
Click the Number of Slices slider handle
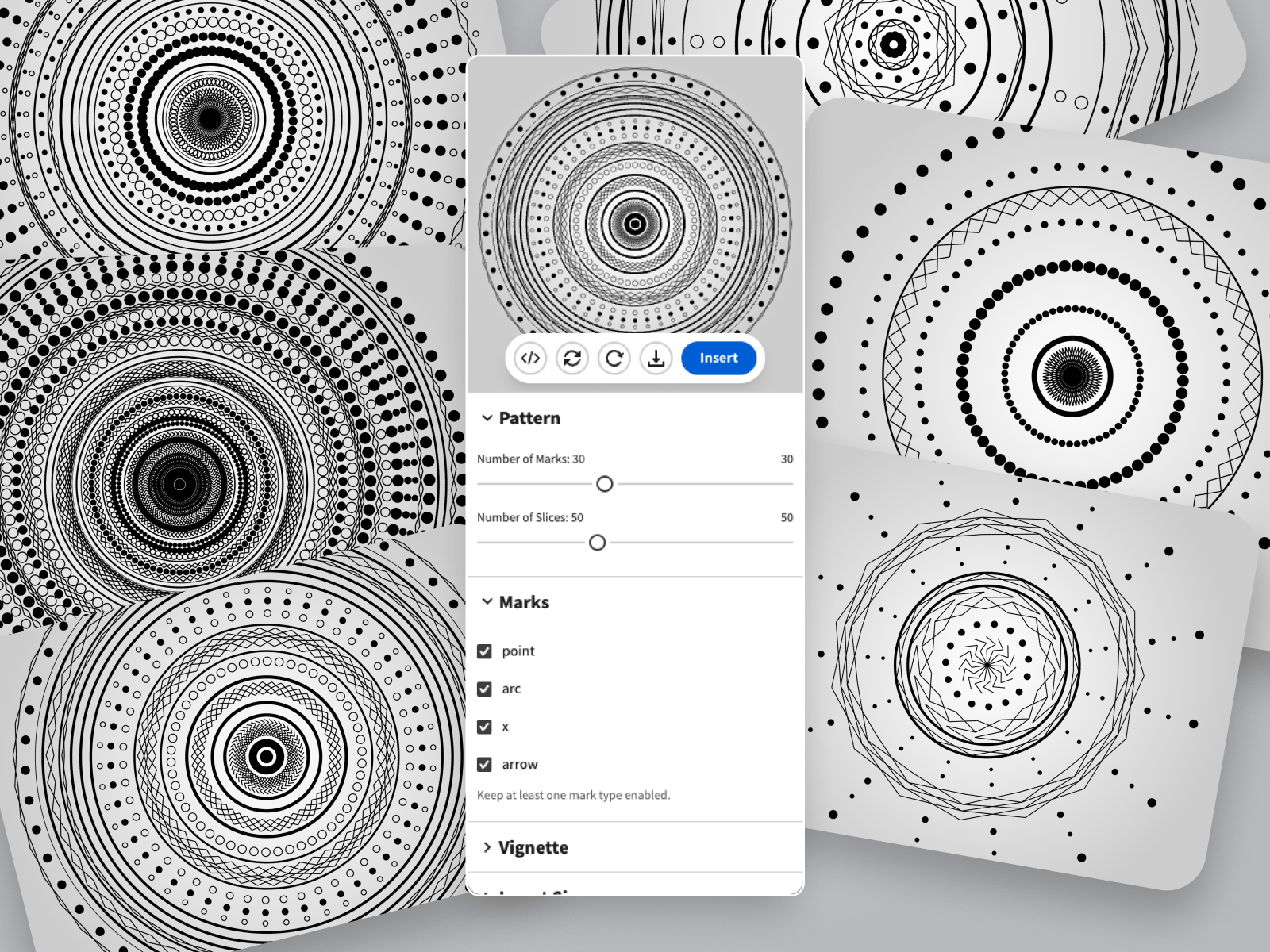(x=598, y=543)
